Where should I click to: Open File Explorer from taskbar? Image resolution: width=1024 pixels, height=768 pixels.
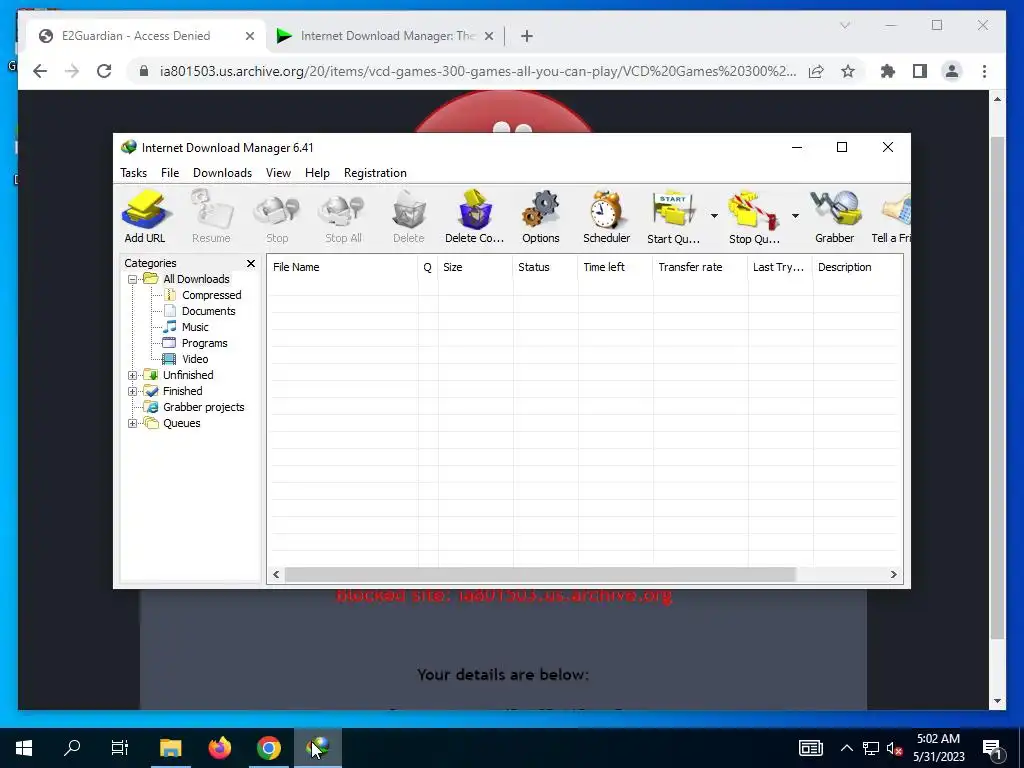170,748
